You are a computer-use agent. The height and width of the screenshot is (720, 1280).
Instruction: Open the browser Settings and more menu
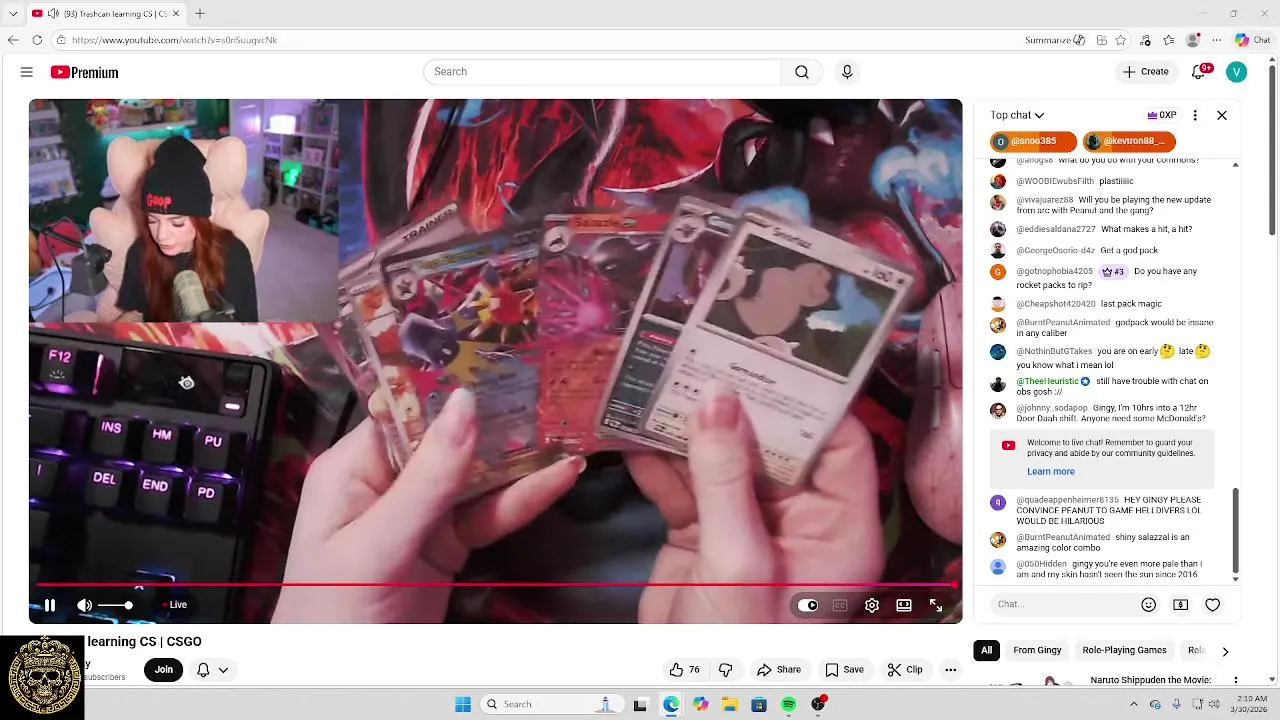click(x=1217, y=40)
